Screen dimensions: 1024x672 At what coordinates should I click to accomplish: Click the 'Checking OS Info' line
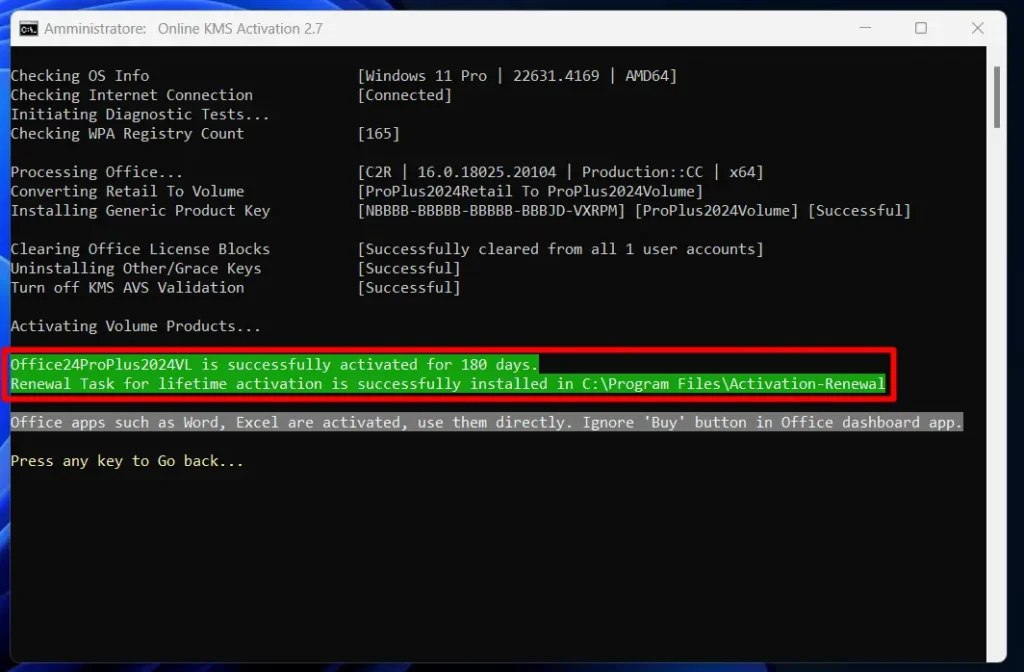point(80,76)
